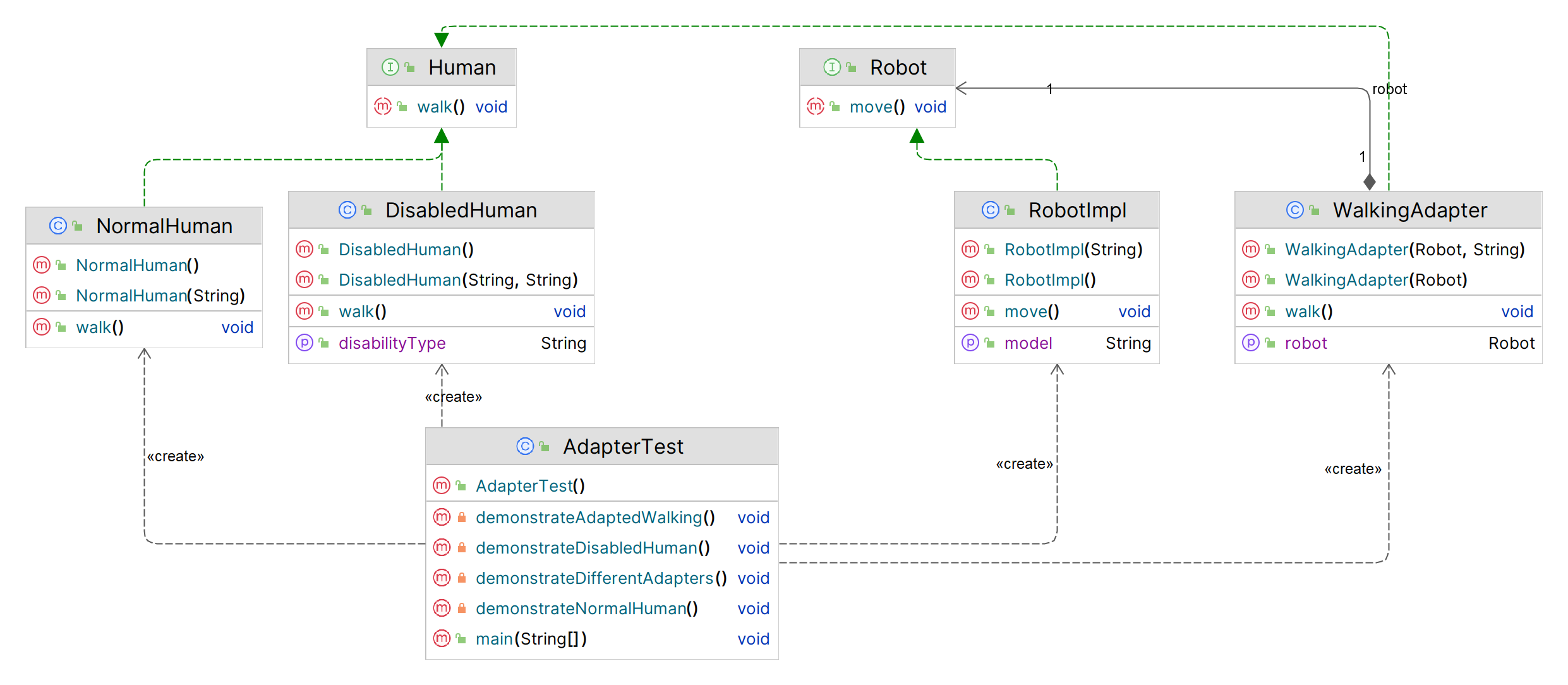Select demonstrateDifferentAdapters() method row
This screenshot has height=685, width=1568.
(600, 578)
